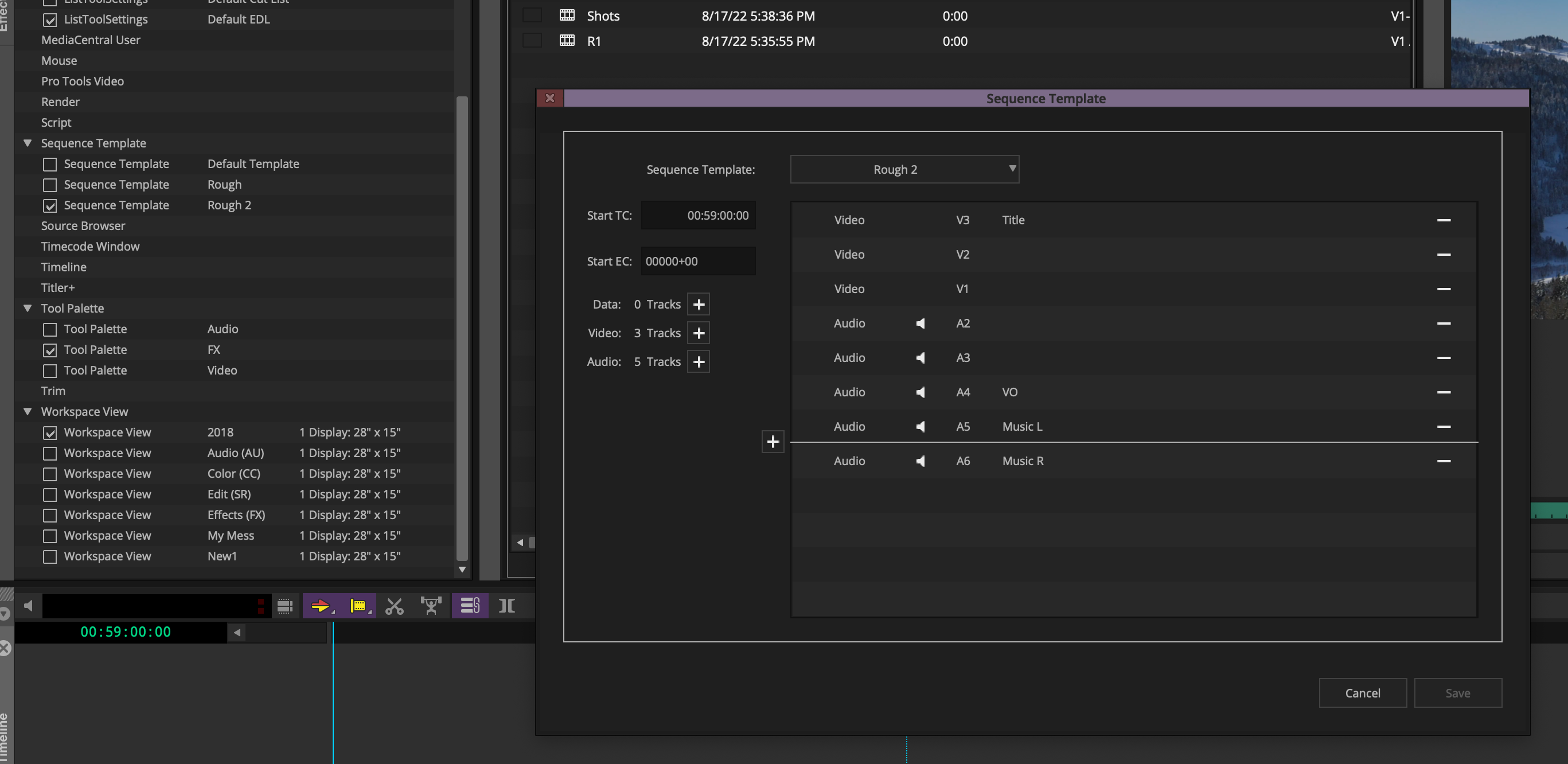Check the Sequence Template Rough checkbox
1568x764 pixels.
[x=49, y=185]
